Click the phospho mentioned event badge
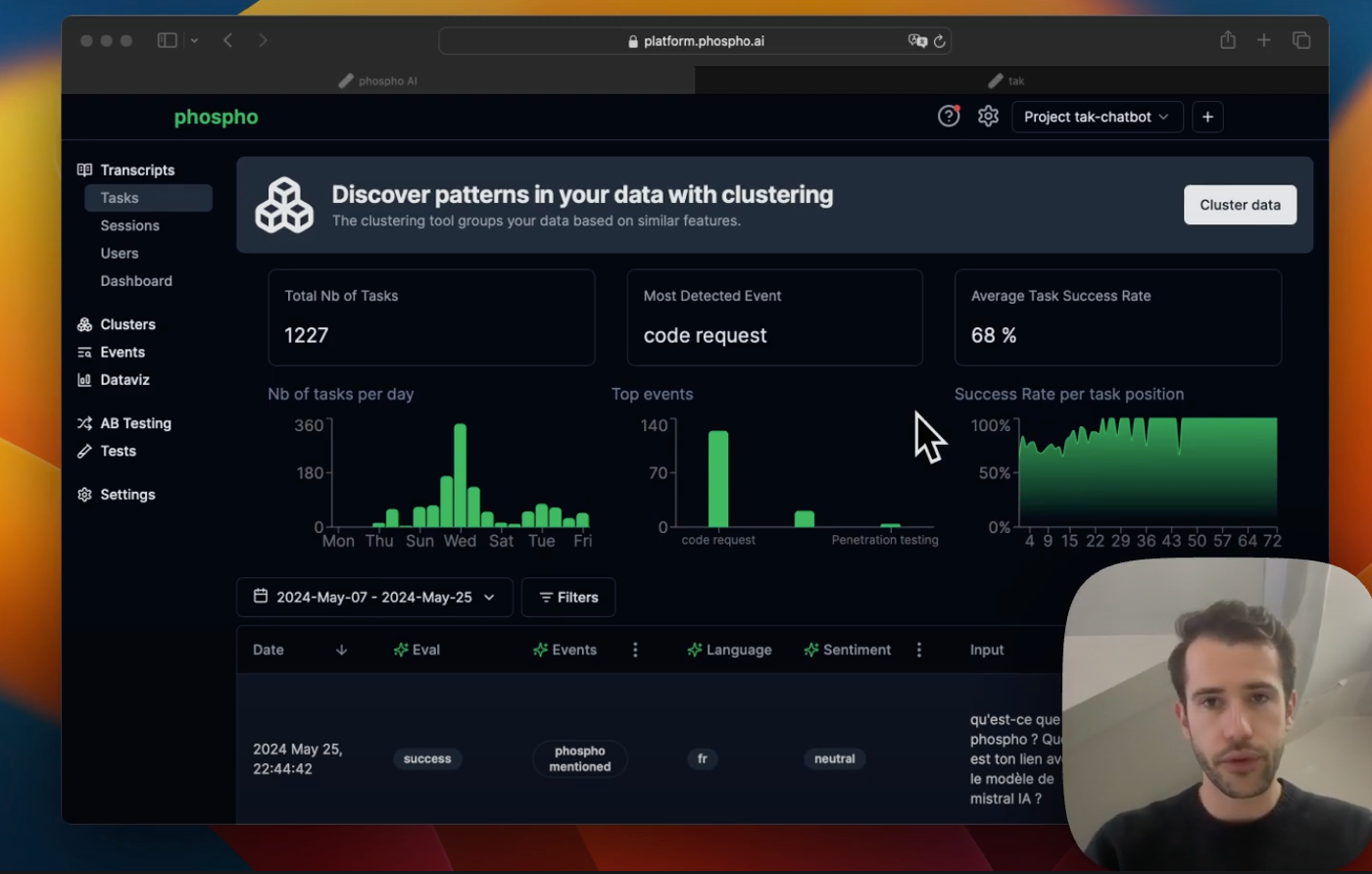Viewport: 1372px width, 874px height. [580, 758]
